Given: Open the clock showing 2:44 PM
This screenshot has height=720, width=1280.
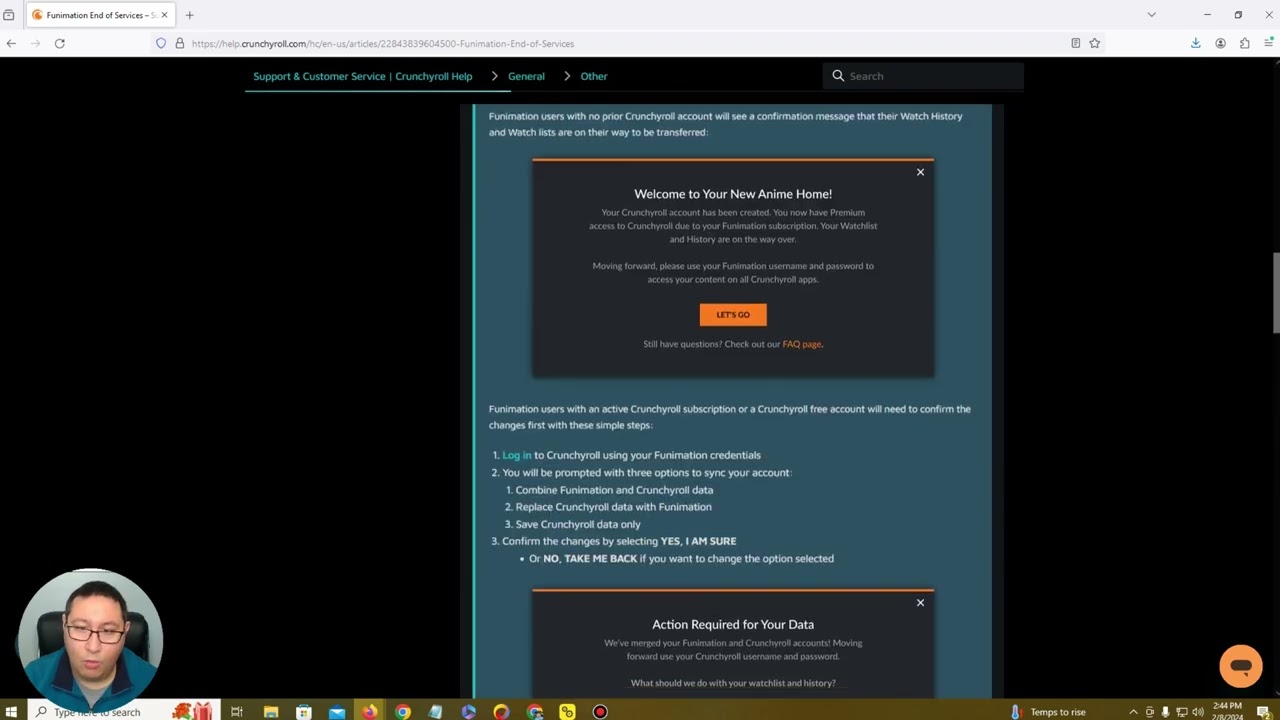Looking at the screenshot, I should pyautogui.click(x=1227, y=711).
